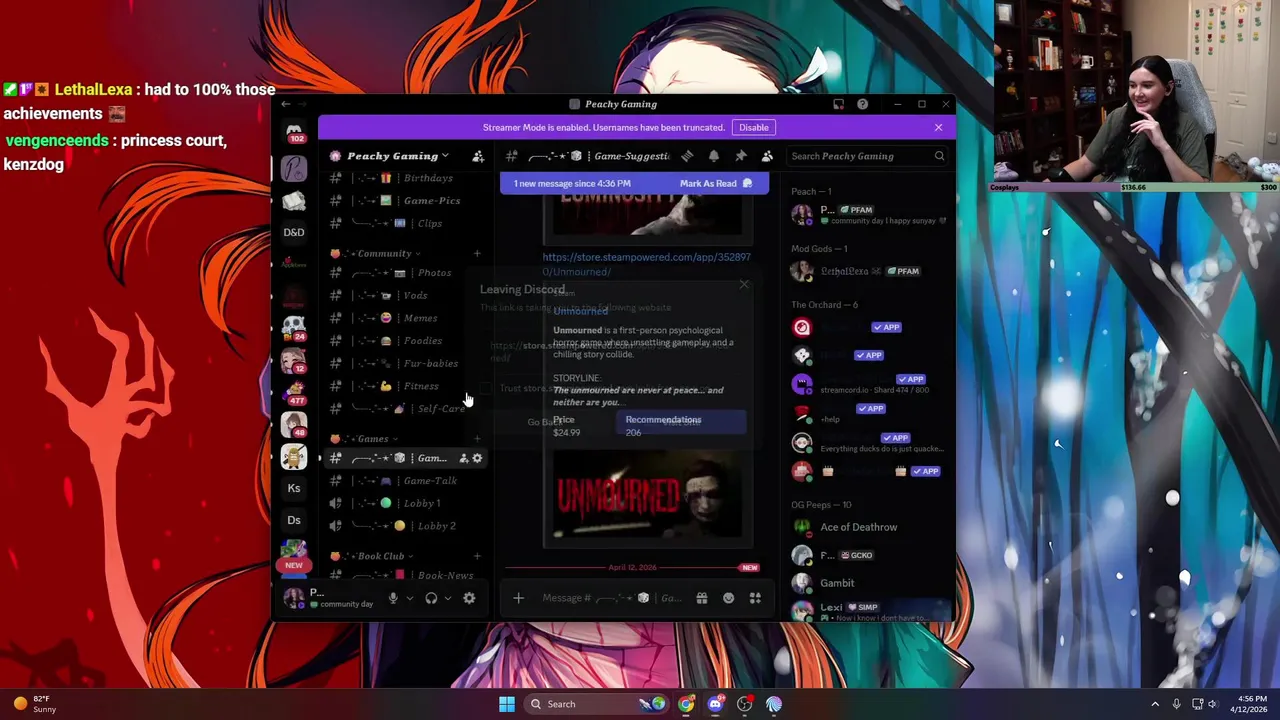Image resolution: width=1280 pixels, height=720 pixels.
Task: Open headphone output options arrow
Action: 447,598
